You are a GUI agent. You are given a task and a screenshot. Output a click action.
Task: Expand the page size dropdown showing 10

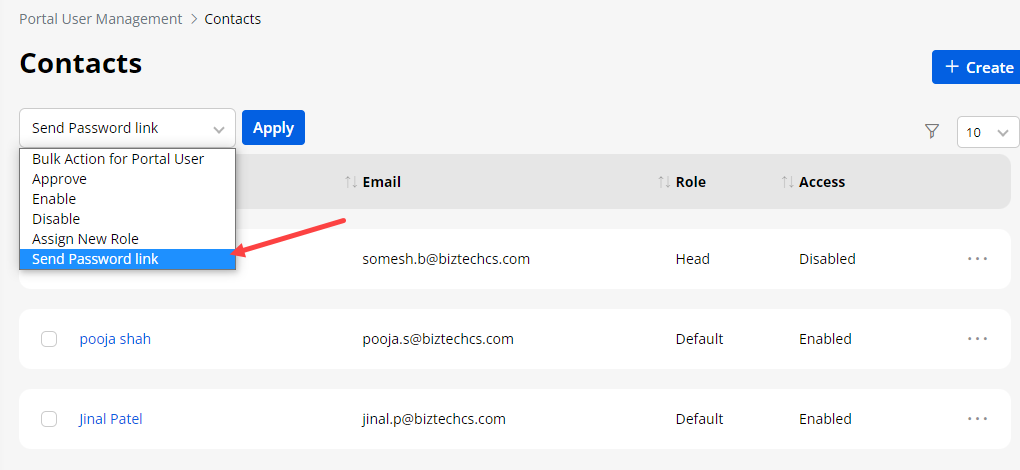(986, 132)
